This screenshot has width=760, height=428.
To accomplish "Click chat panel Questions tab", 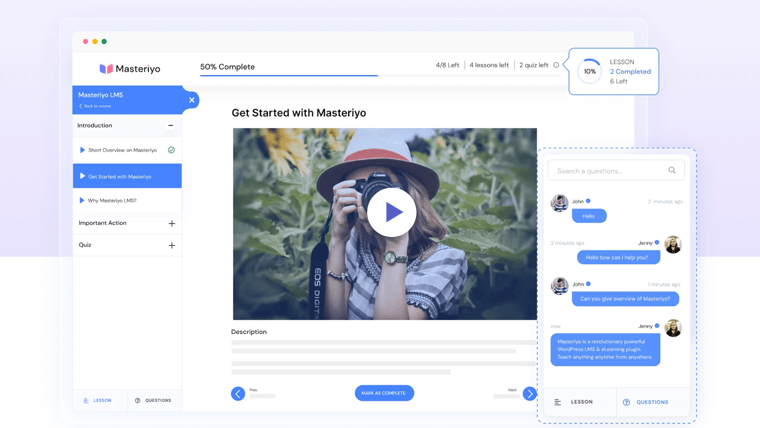I will point(653,402).
